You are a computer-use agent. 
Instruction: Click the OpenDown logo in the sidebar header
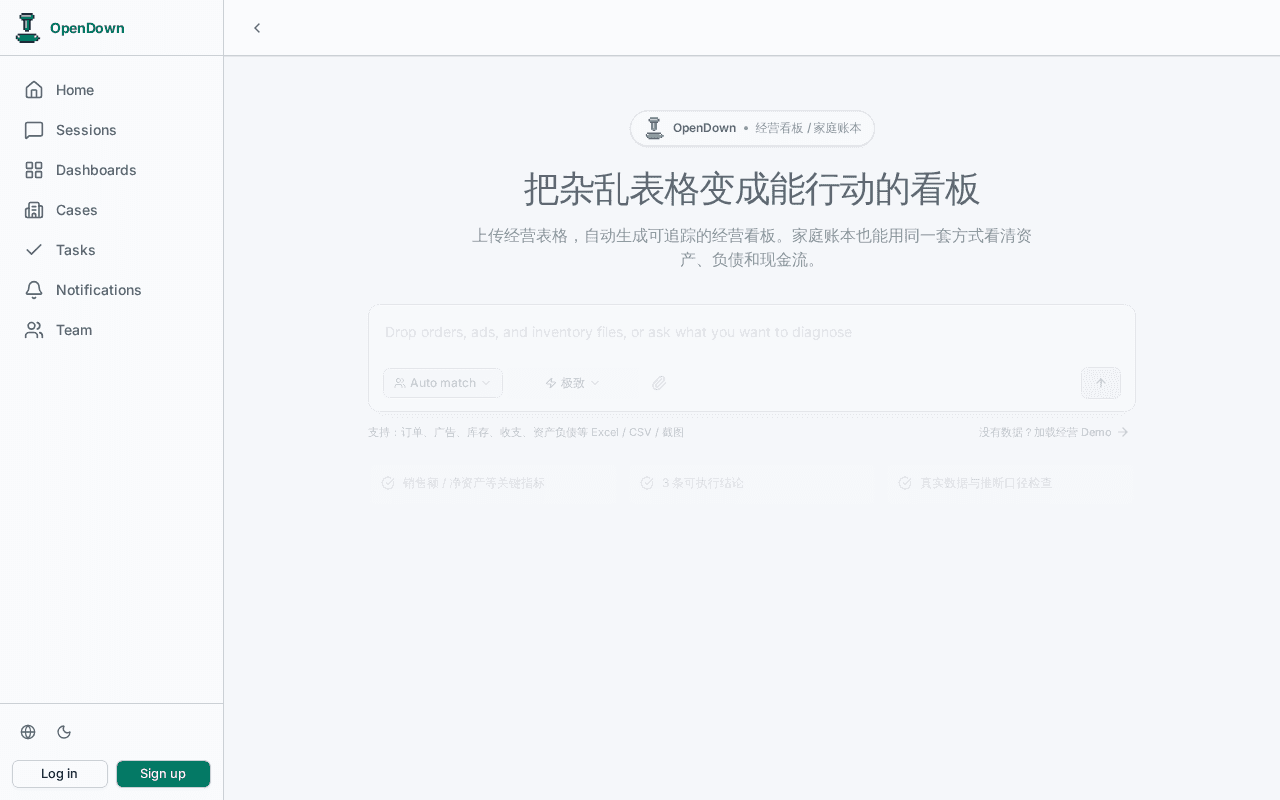[x=27, y=28]
